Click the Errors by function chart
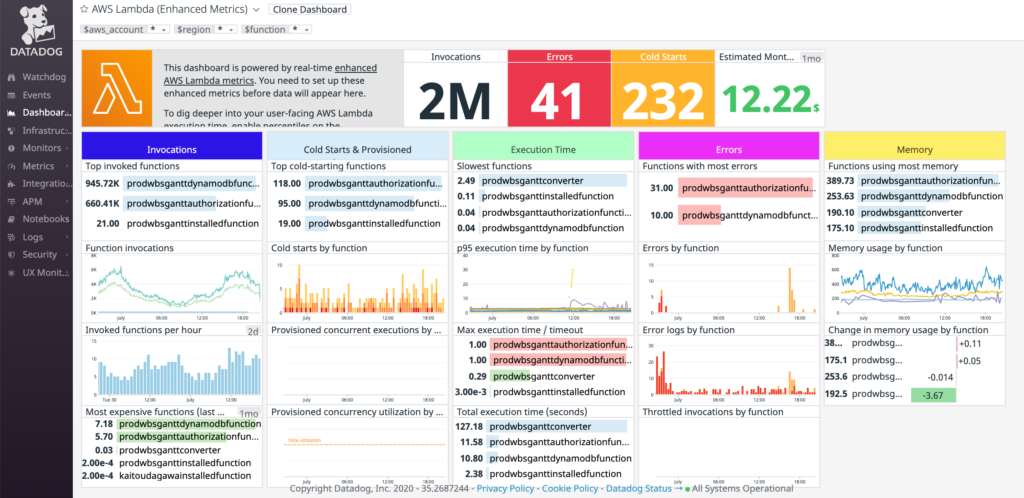Screen dimensions: 1024x498 coord(729,287)
